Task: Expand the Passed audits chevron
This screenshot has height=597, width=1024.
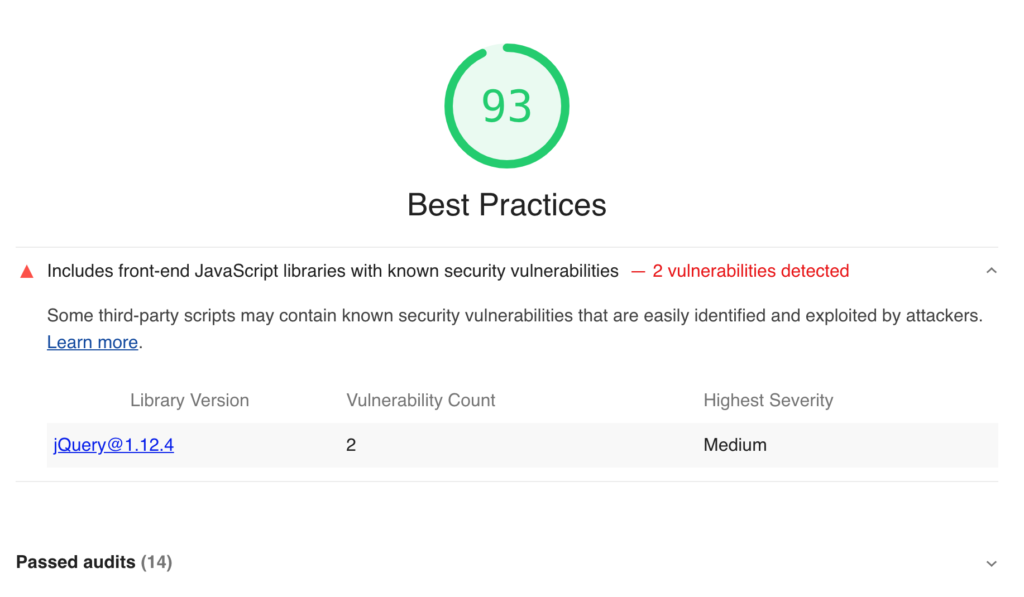Action: (x=991, y=563)
